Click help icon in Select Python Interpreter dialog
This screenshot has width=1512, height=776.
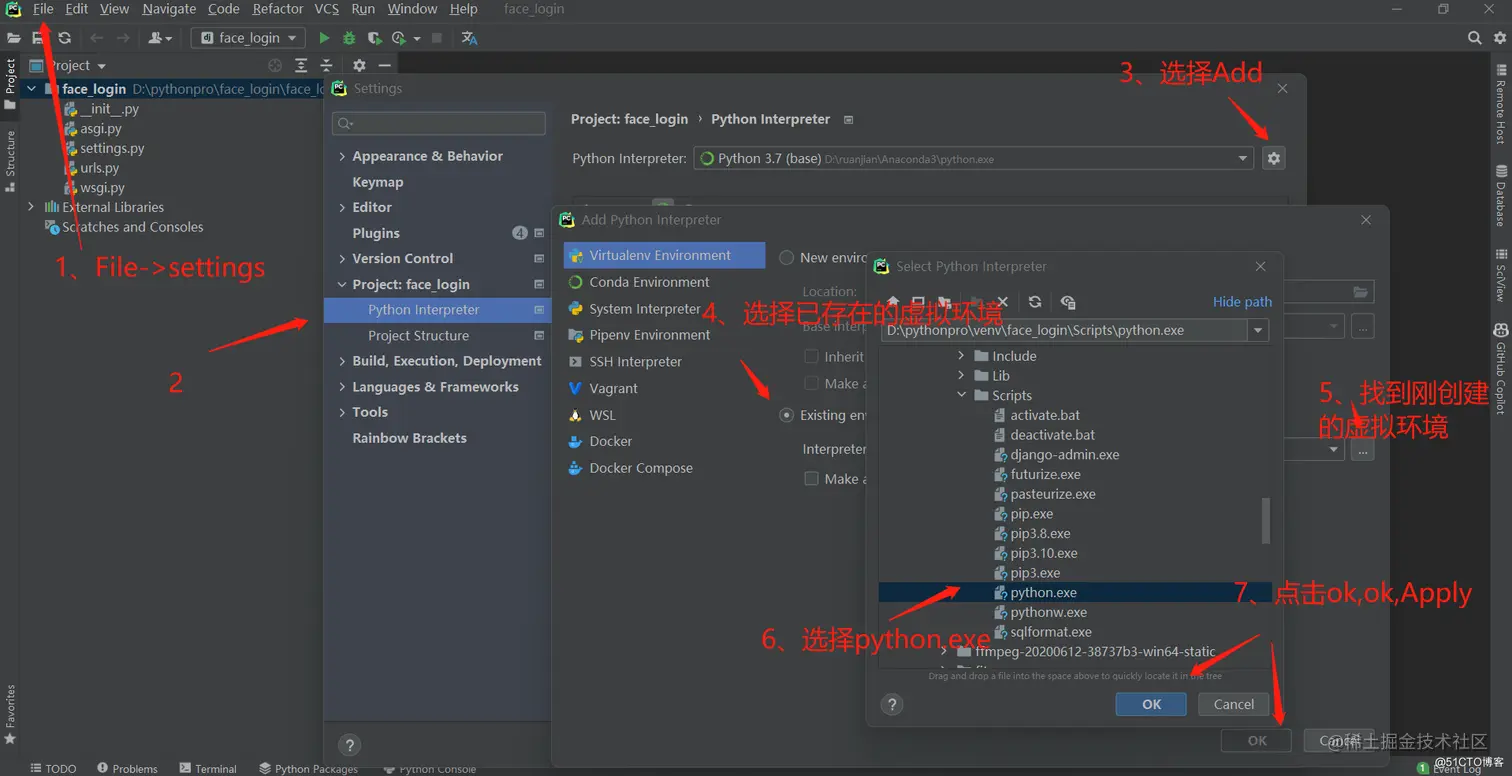(x=893, y=704)
